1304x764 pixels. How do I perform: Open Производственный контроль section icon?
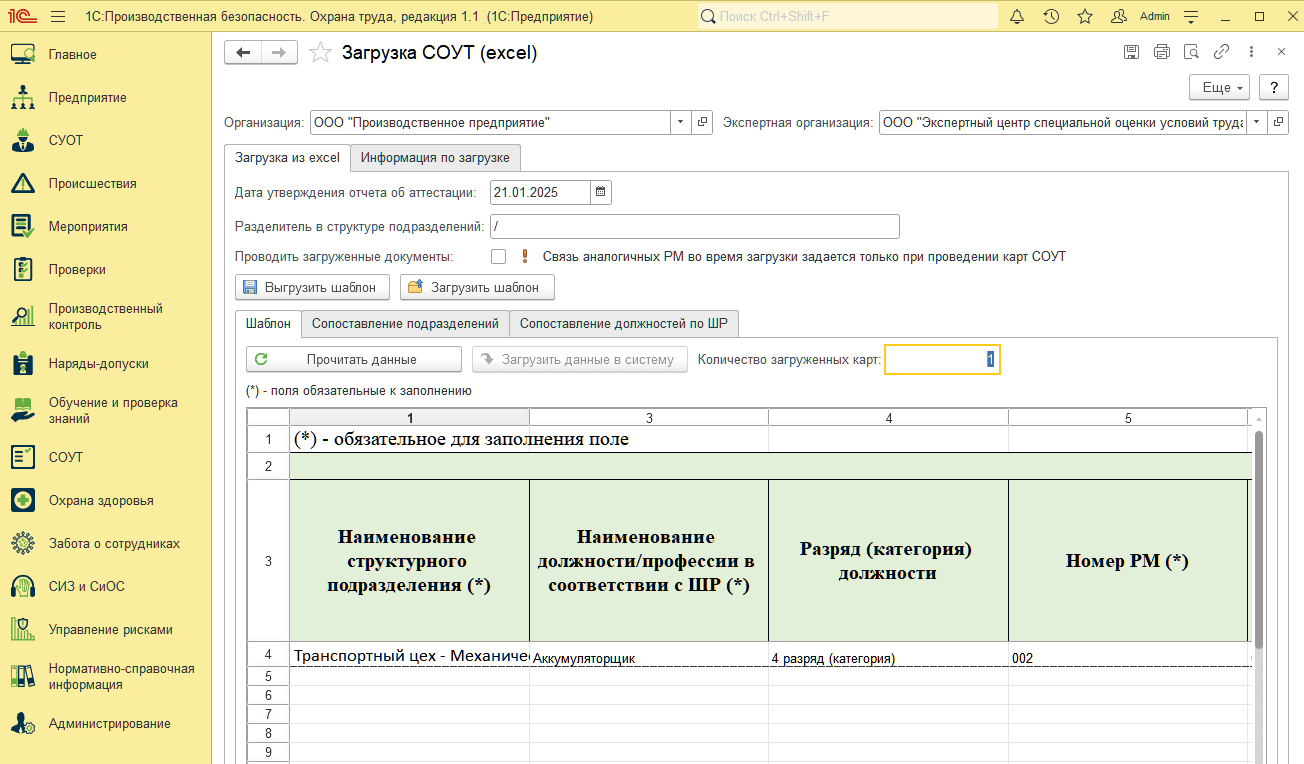tap(23, 316)
